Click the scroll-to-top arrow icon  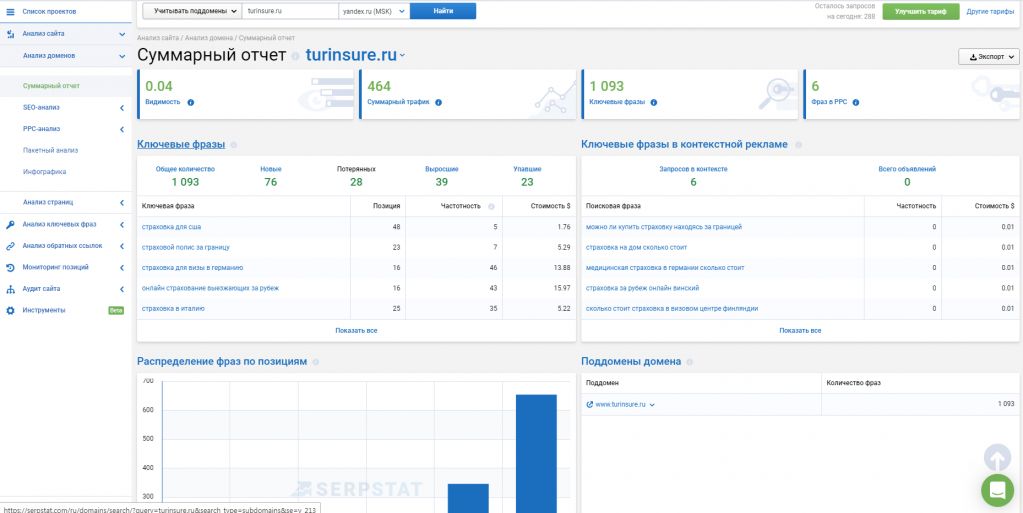coord(997,458)
